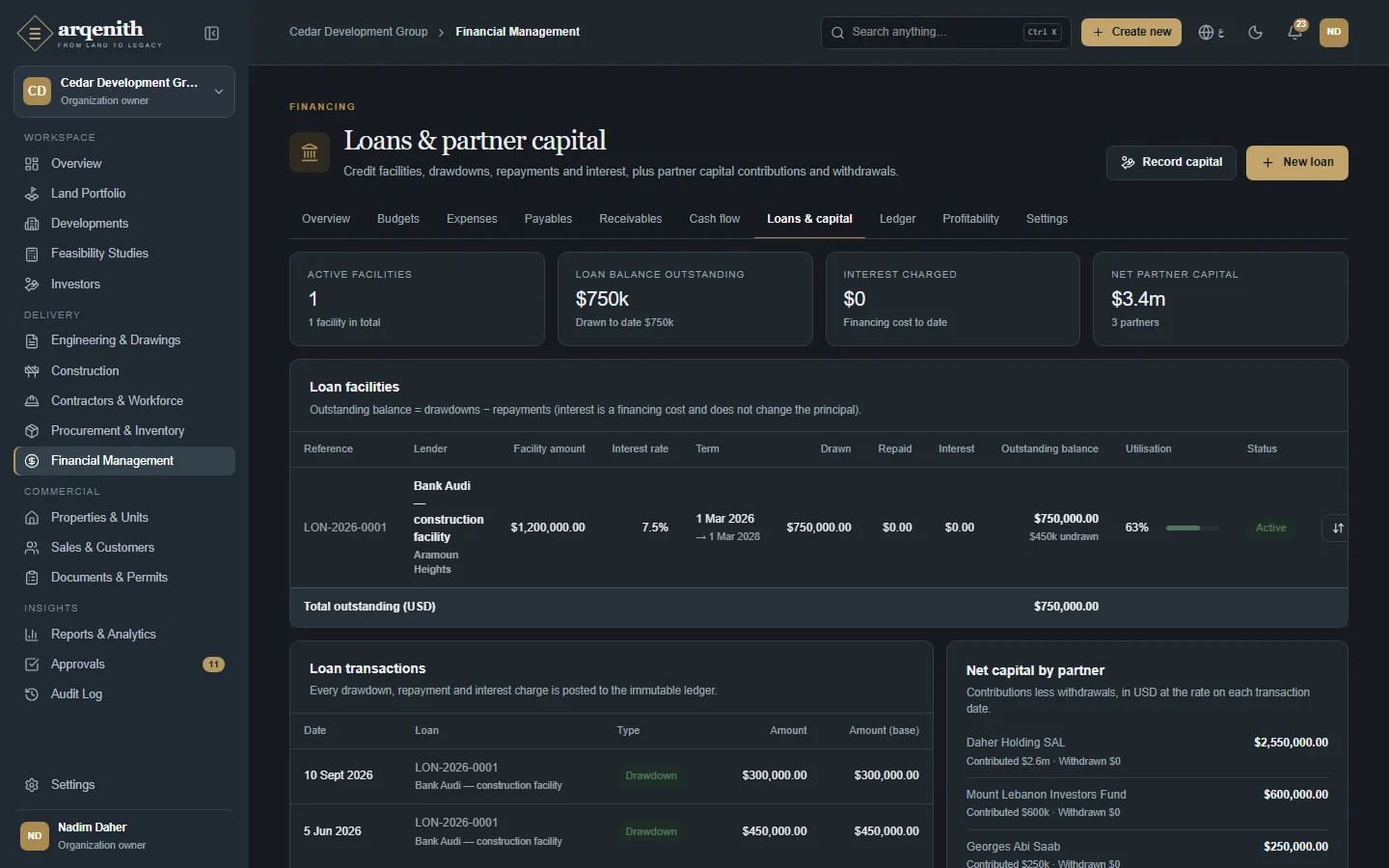This screenshot has width=1389, height=868.
Task: Open Feasibility Studies icon
Action: tap(32, 254)
